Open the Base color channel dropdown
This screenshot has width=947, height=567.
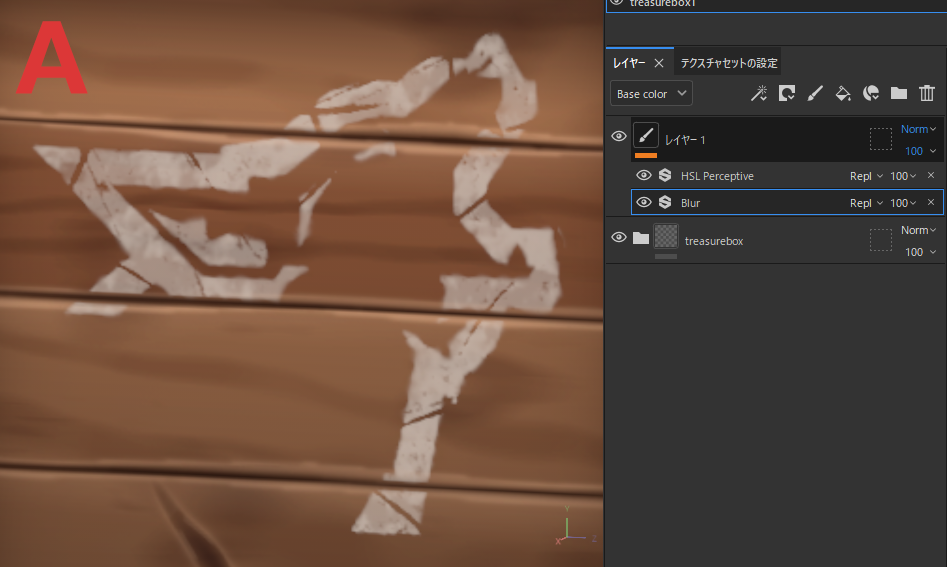pyautogui.click(x=651, y=94)
